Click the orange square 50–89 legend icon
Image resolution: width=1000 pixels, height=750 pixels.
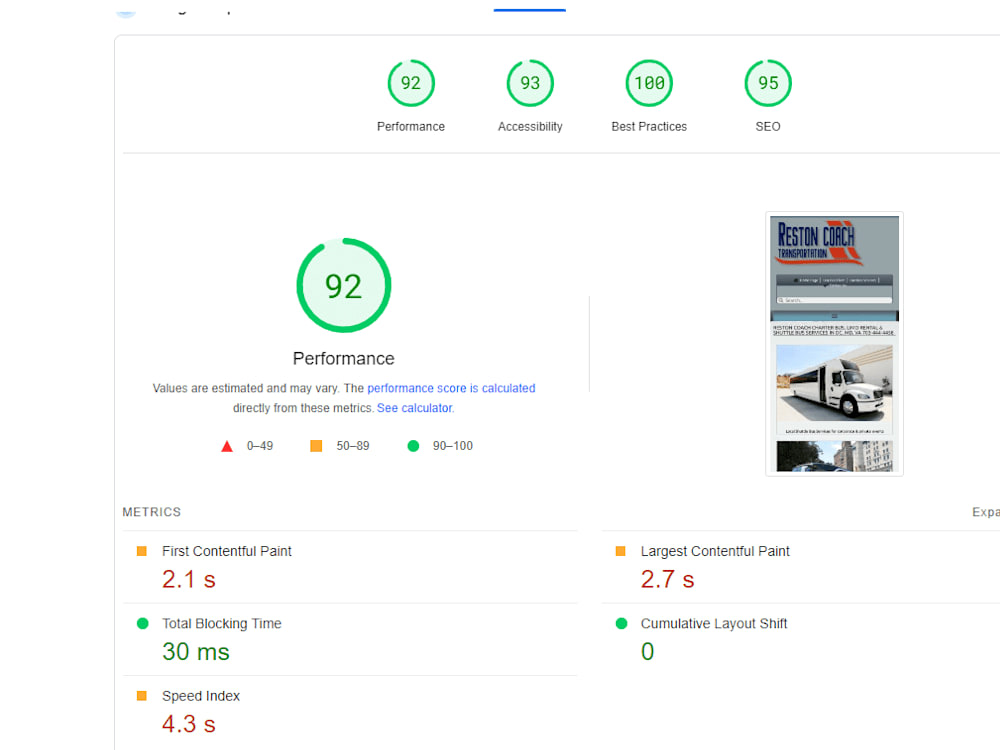pos(316,446)
